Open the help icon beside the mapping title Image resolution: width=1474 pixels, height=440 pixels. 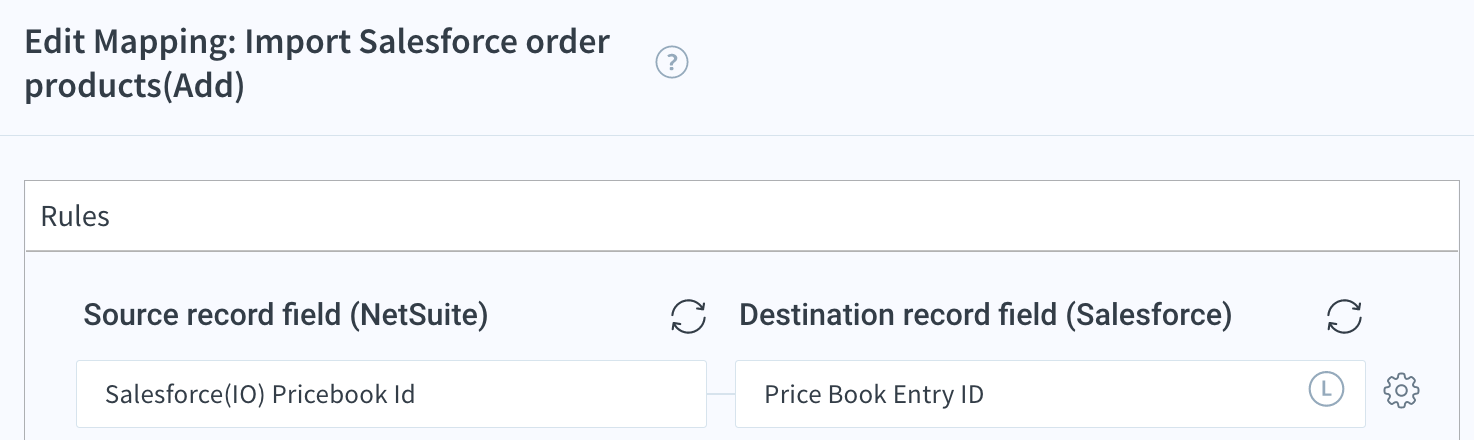(672, 64)
